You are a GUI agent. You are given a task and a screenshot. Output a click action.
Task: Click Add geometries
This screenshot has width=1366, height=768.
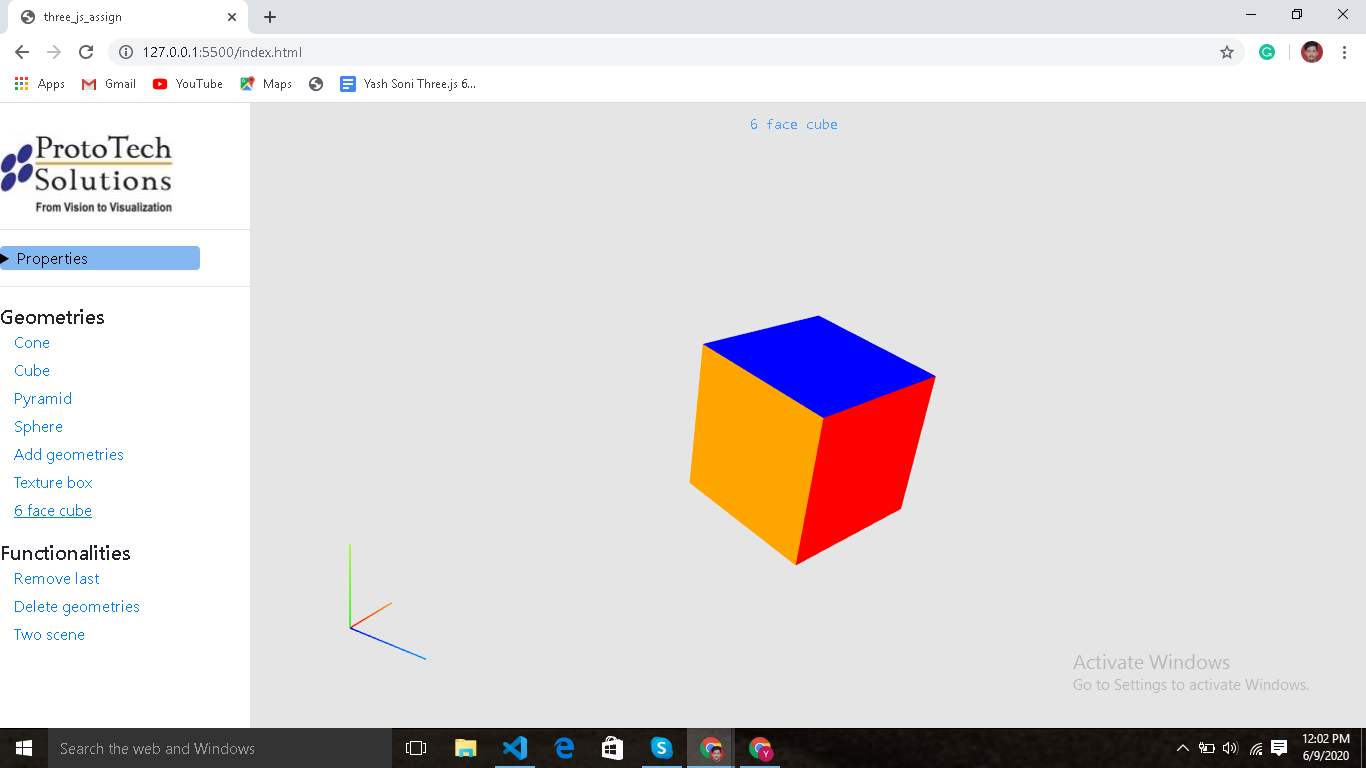coord(68,454)
